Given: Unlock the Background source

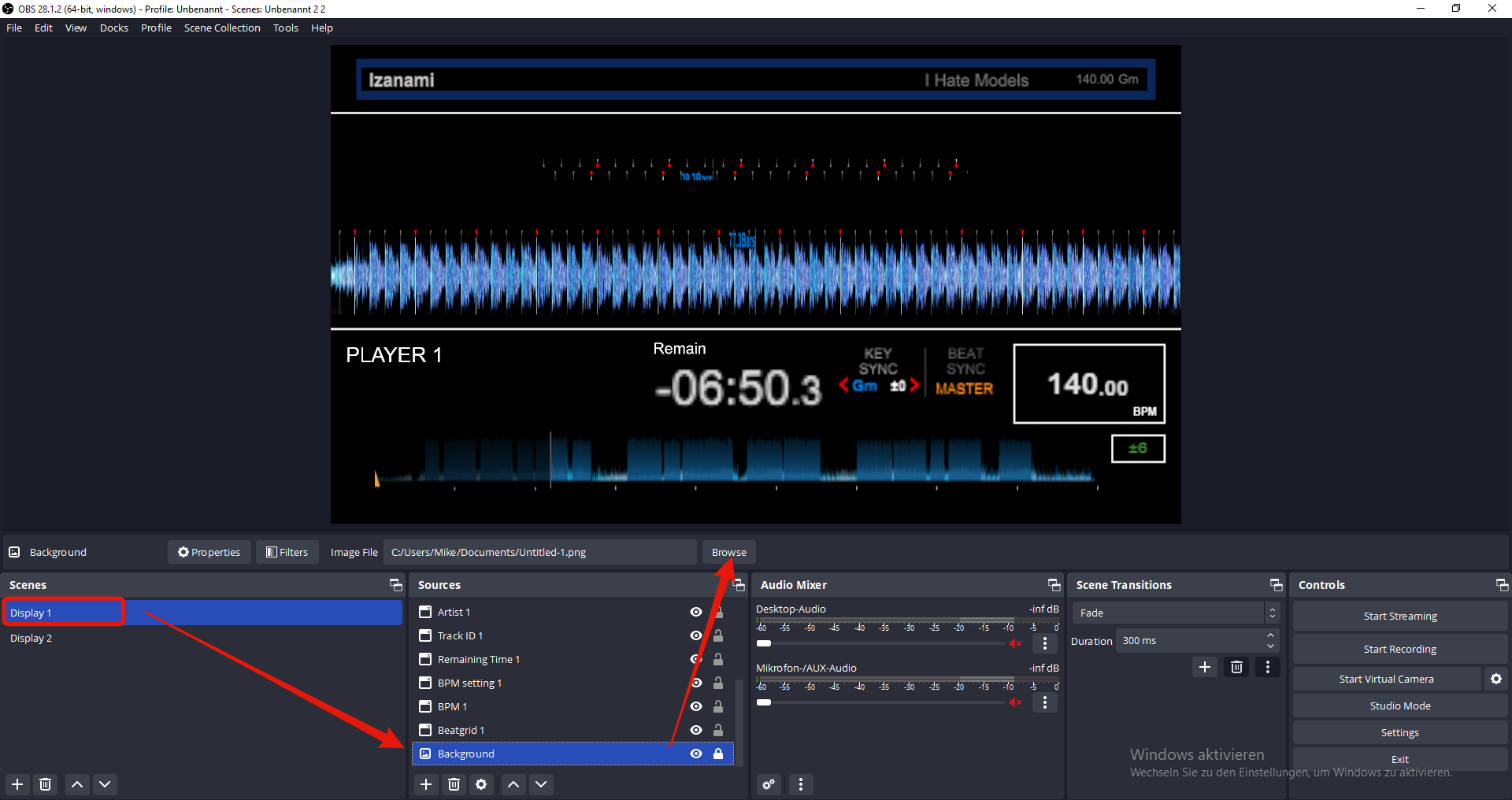Looking at the screenshot, I should (718, 754).
